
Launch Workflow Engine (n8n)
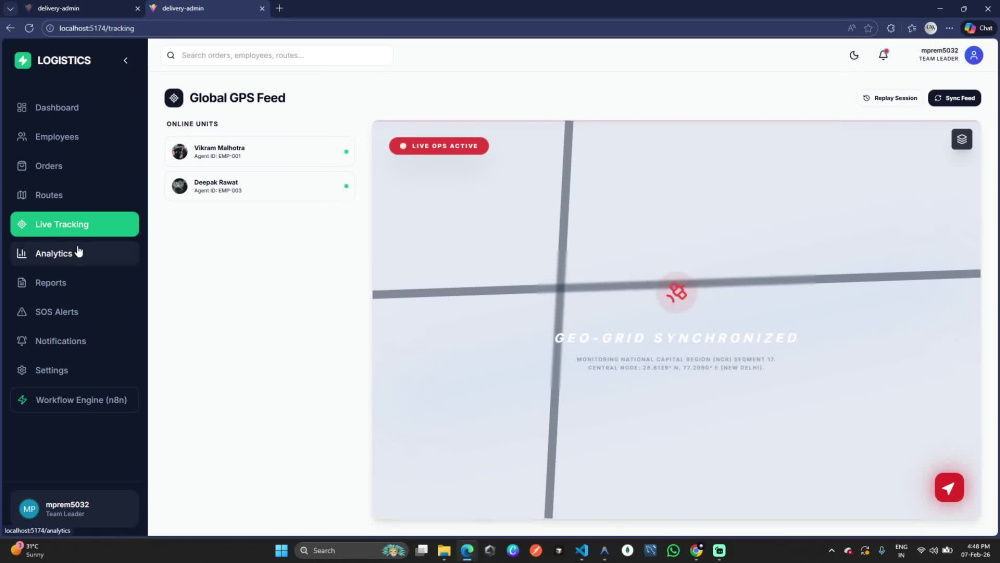75,400
